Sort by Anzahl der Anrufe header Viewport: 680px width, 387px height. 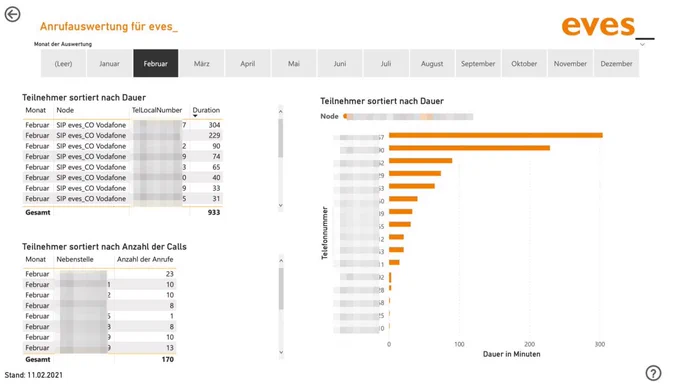tap(145, 259)
